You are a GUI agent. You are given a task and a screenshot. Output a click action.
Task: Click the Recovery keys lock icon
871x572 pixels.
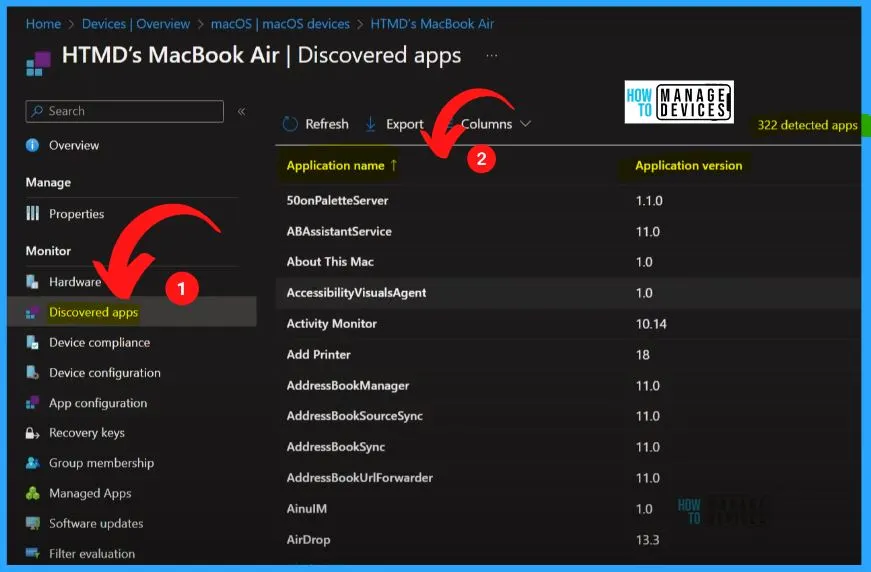[33, 433]
